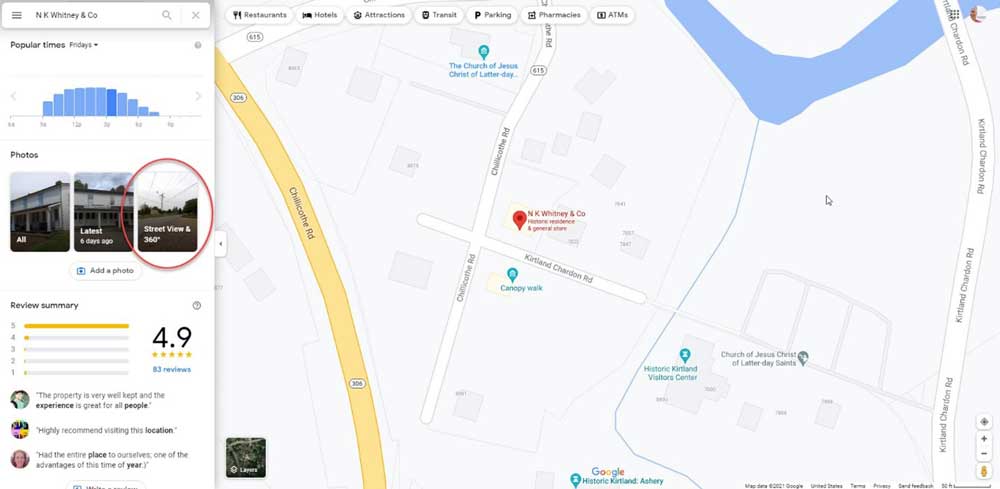Open Street View & 360° thumbnail

click(167, 212)
